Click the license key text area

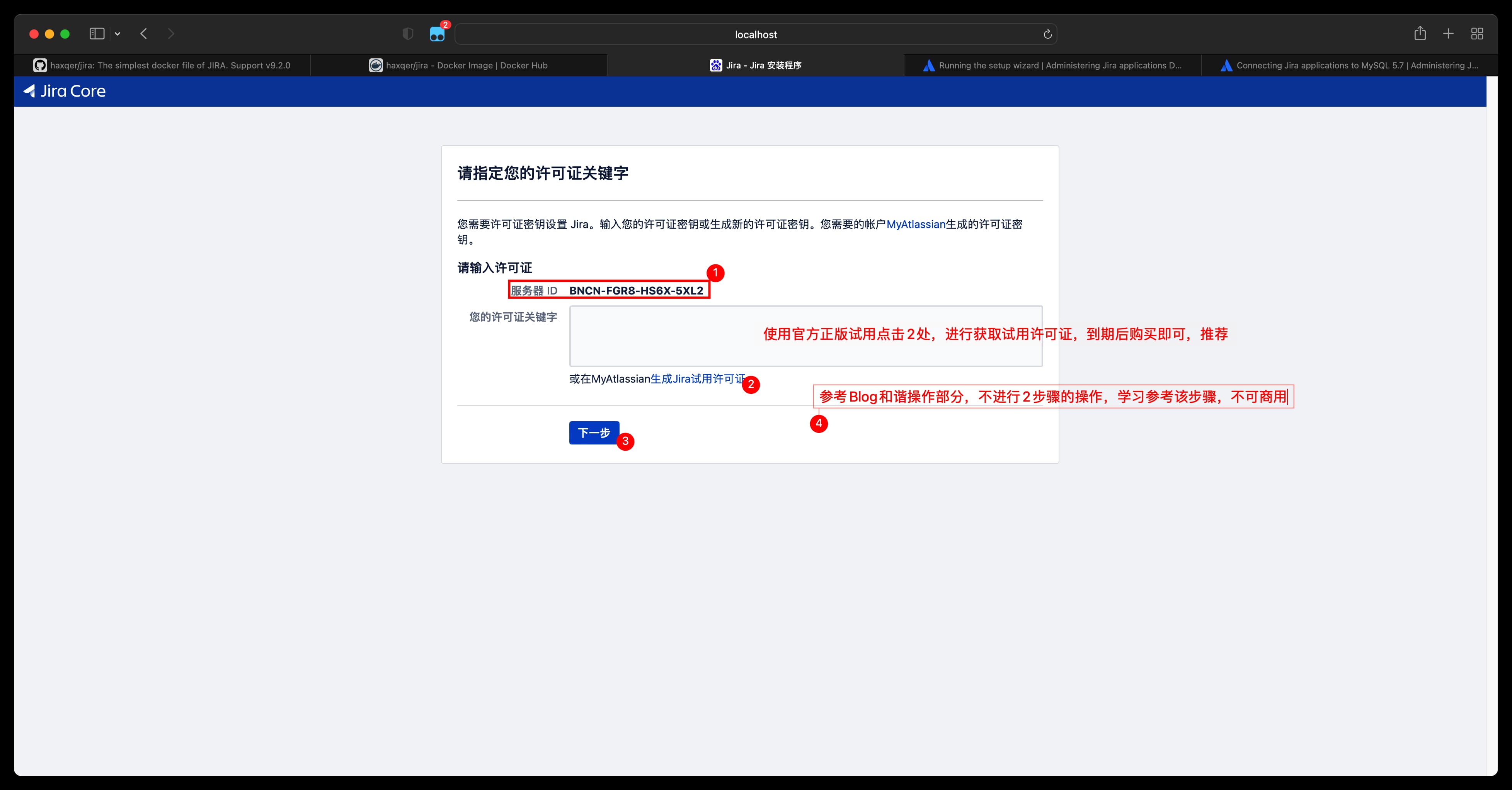806,336
